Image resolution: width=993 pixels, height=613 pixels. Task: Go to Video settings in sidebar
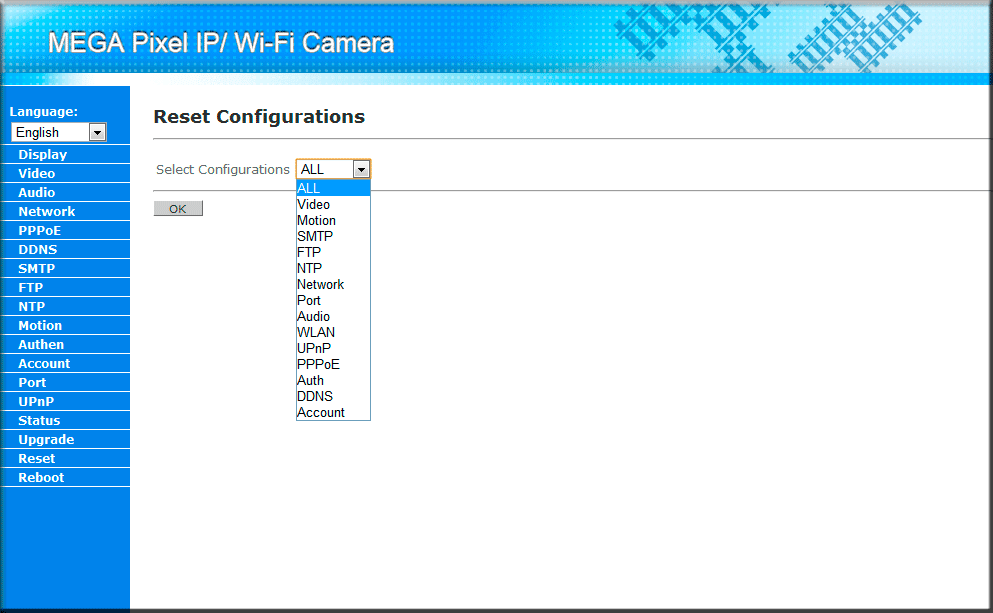tap(37, 174)
